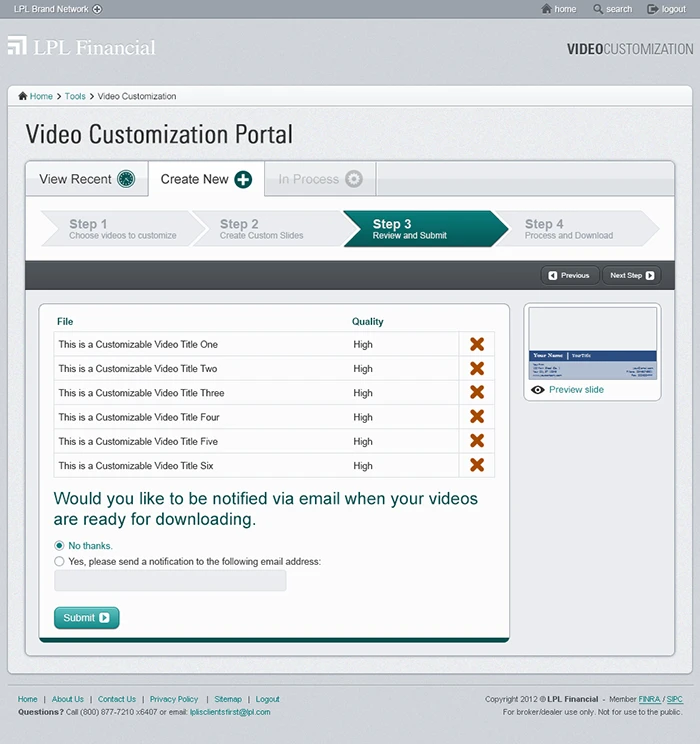Open the SIPC link in footer
Viewport: 700px width, 744px height.
pyautogui.click(x=674, y=699)
